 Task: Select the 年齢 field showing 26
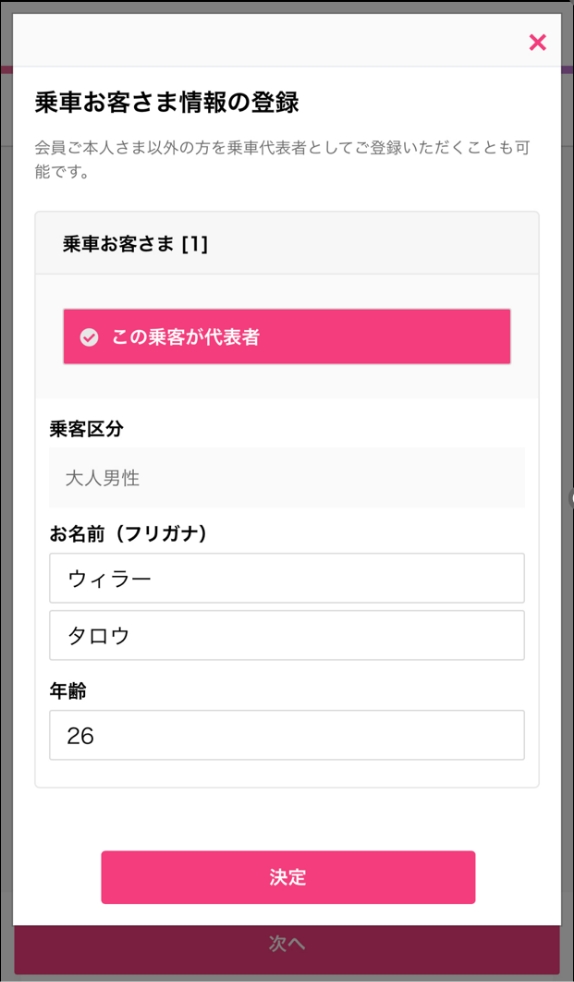click(287, 735)
